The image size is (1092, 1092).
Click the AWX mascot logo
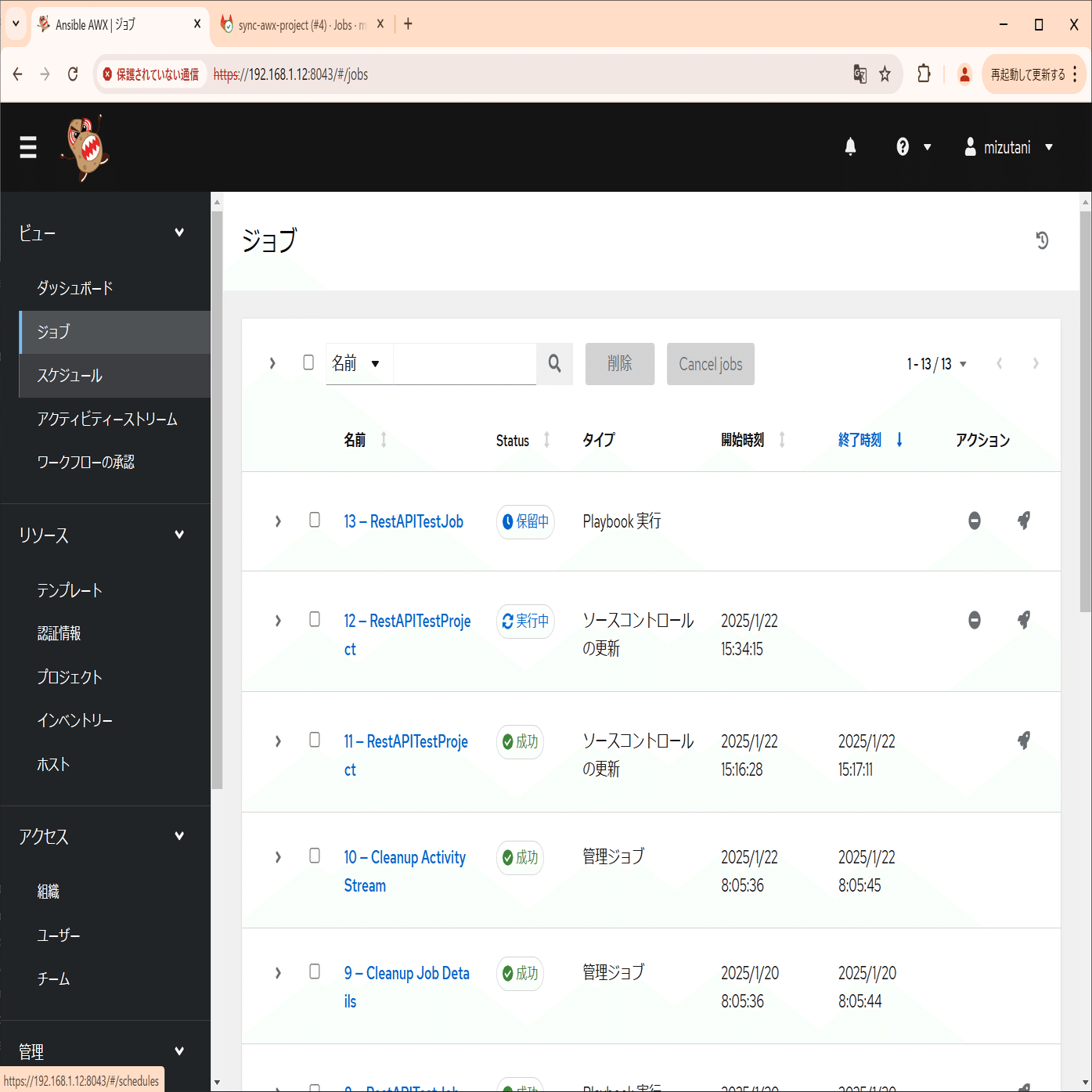85,147
